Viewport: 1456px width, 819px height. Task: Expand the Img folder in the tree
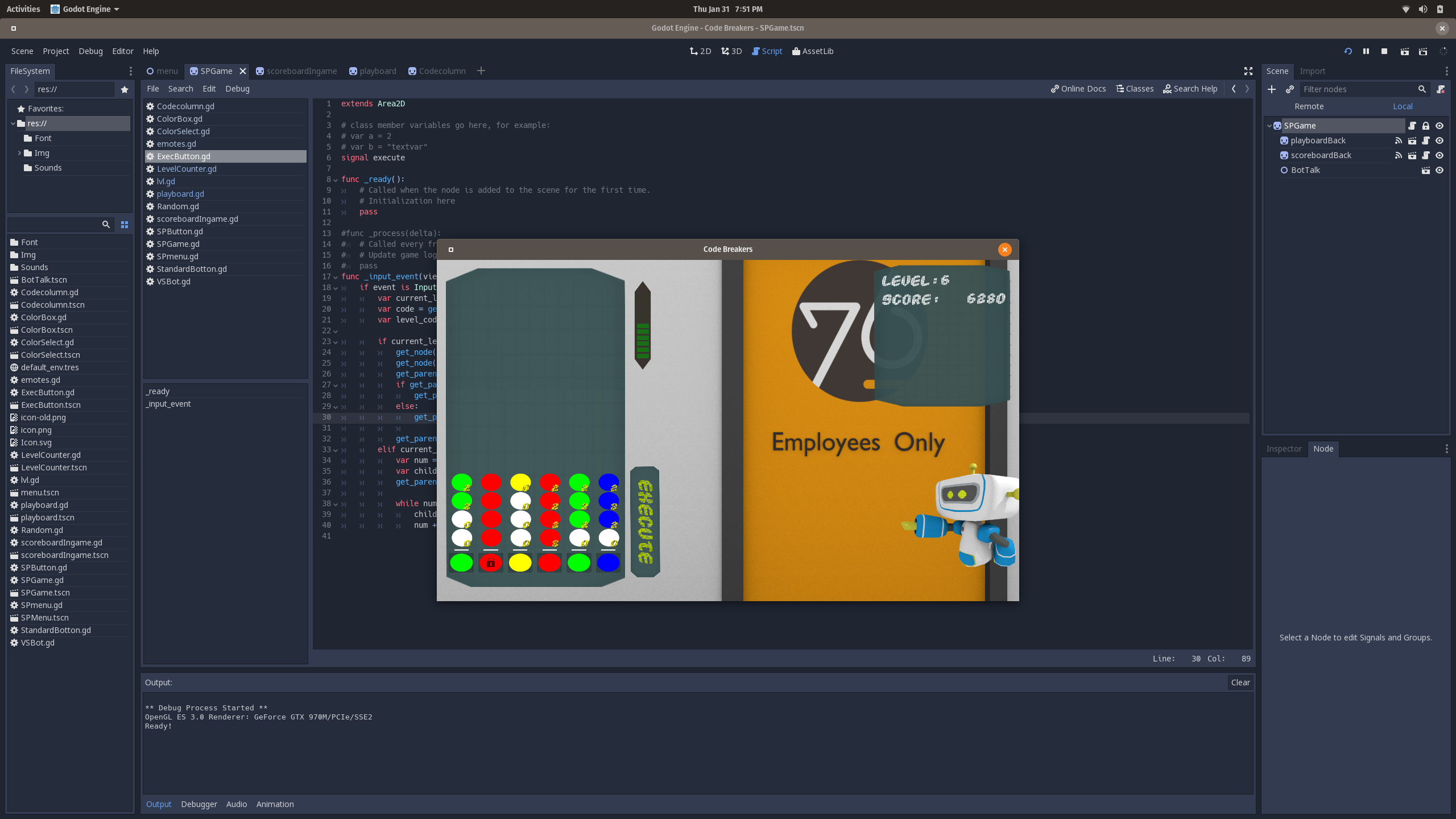tap(19, 153)
